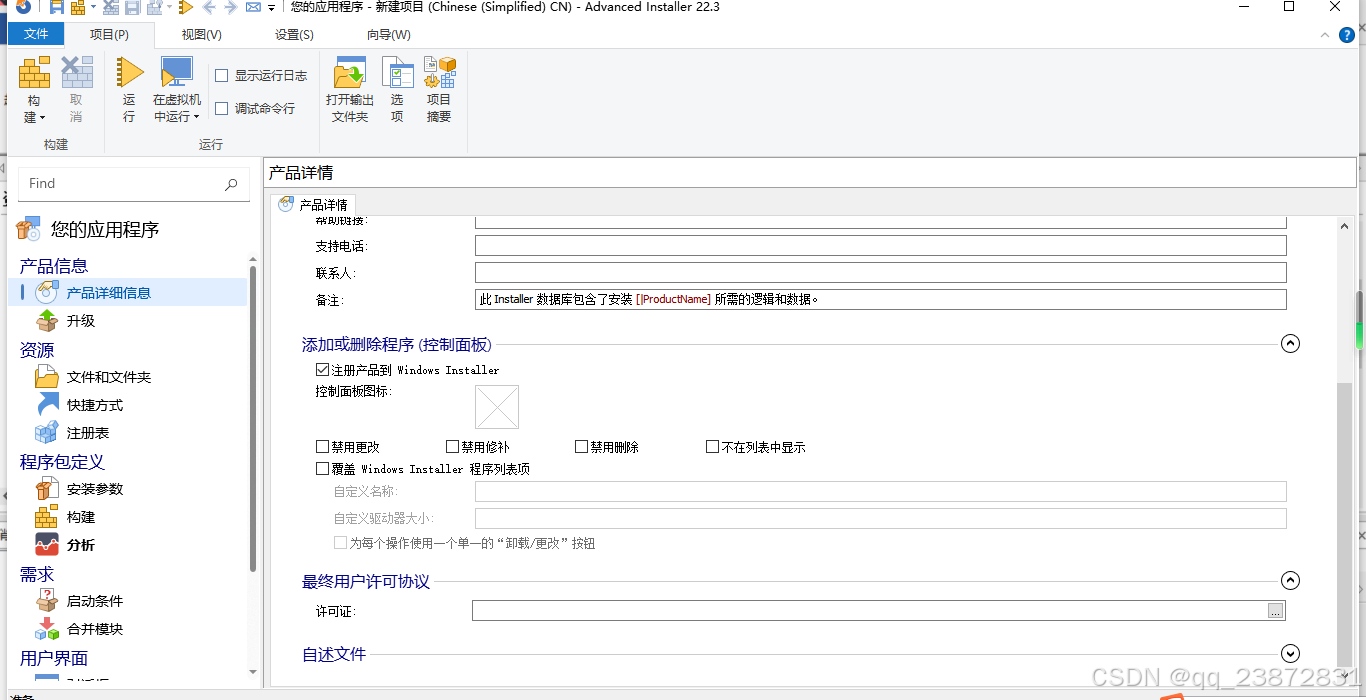Click the magnifier search icon in Find box

pyautogui.click(x=231, y=184)
